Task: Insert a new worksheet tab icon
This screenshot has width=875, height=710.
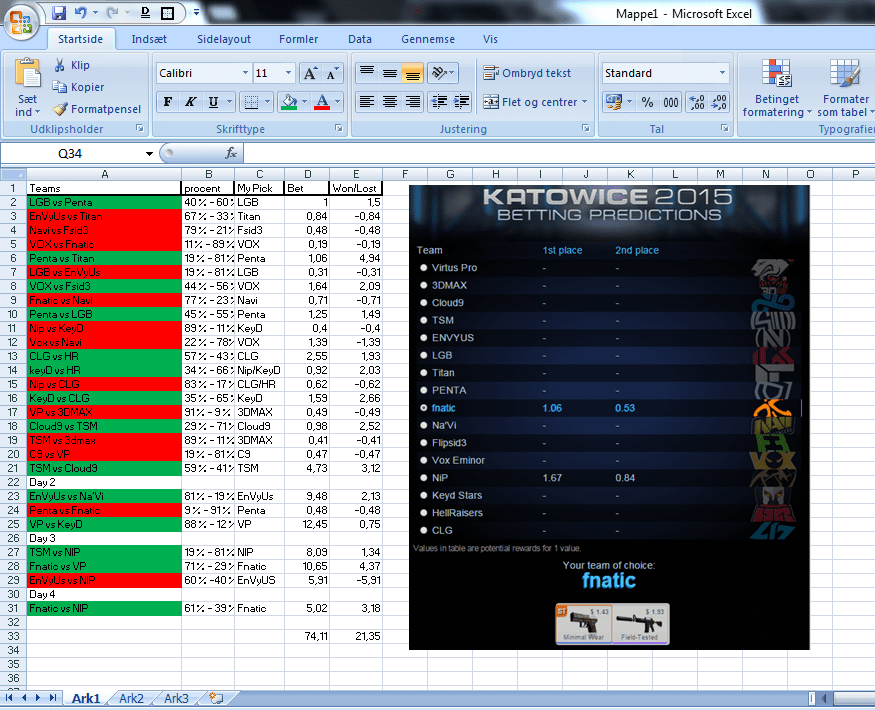Action: click(x=217, y=698)
